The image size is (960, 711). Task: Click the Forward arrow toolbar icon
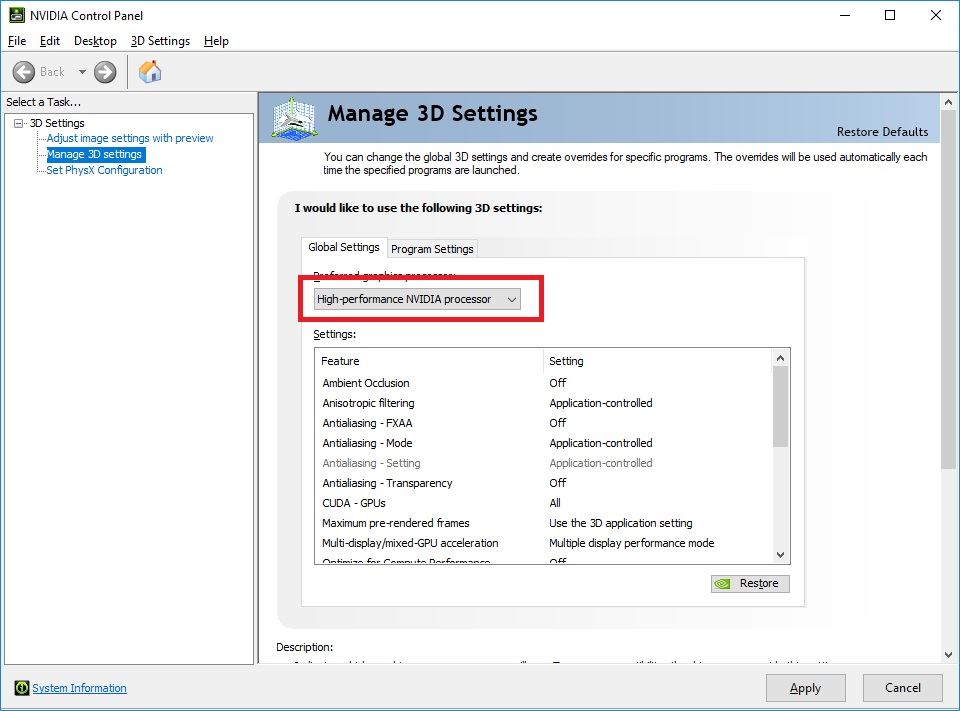[105, 72]
